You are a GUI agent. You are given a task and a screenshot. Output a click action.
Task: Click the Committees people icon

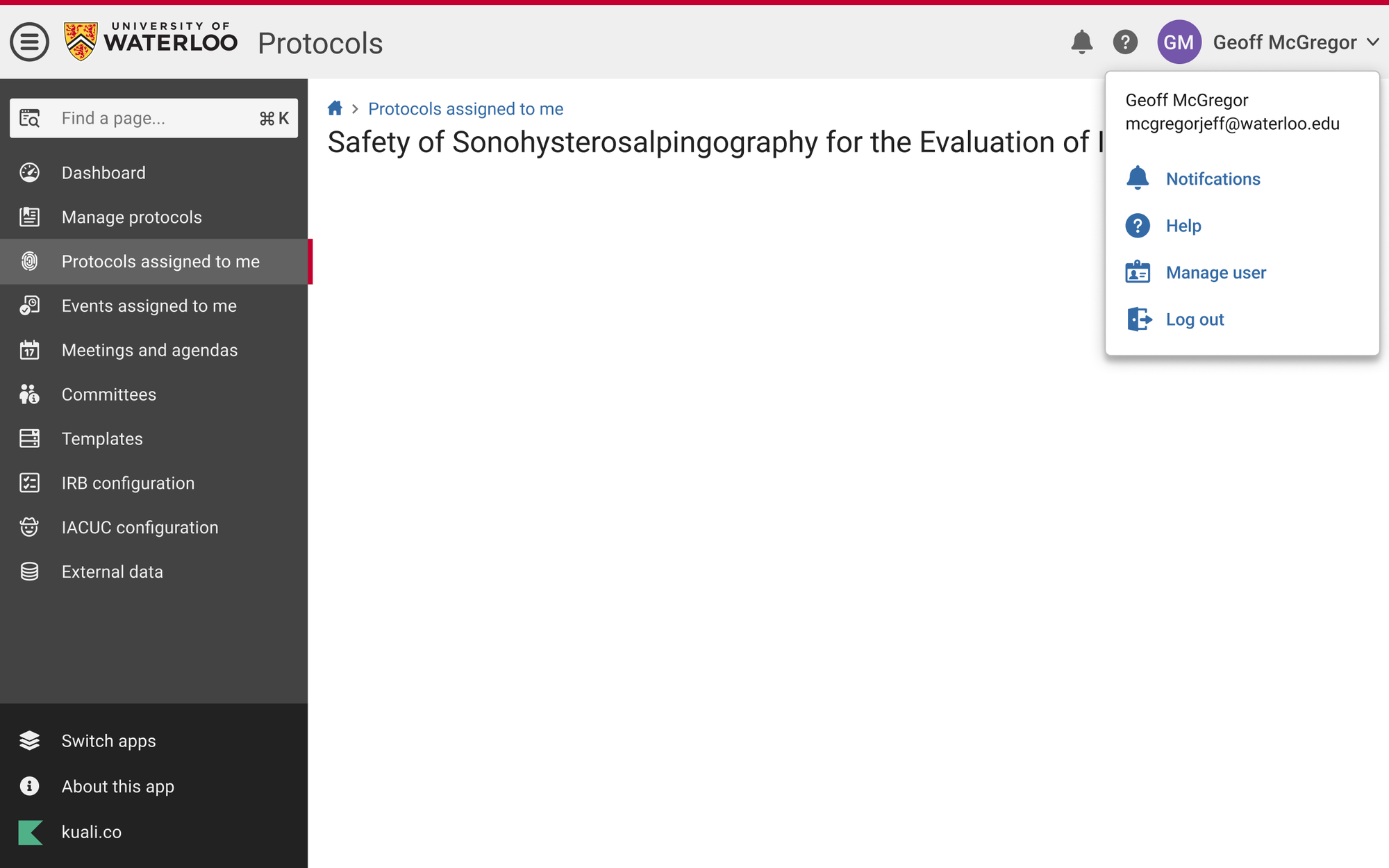click(x=29, y=394)
